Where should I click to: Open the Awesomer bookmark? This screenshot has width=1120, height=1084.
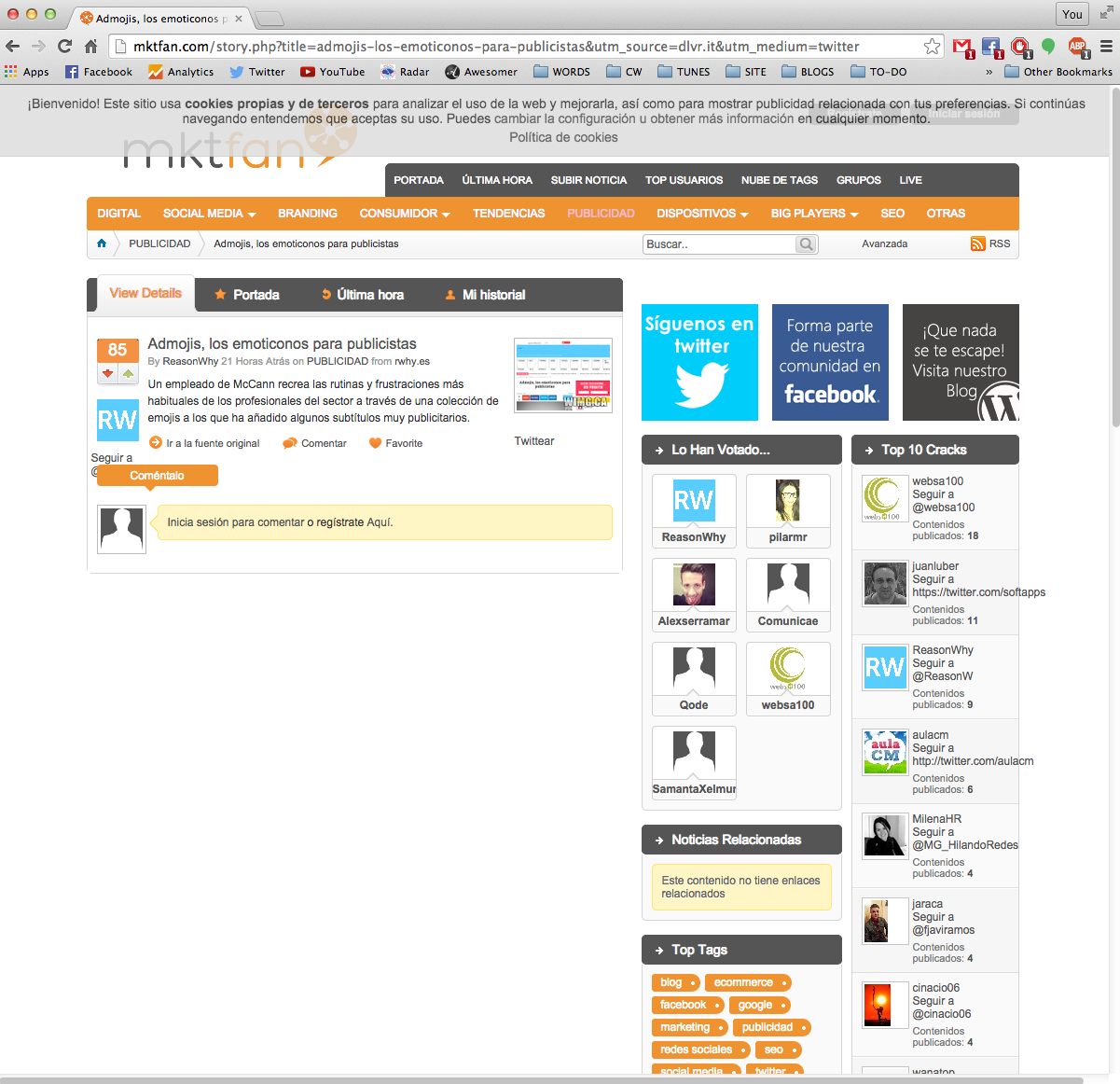(481, 72)
